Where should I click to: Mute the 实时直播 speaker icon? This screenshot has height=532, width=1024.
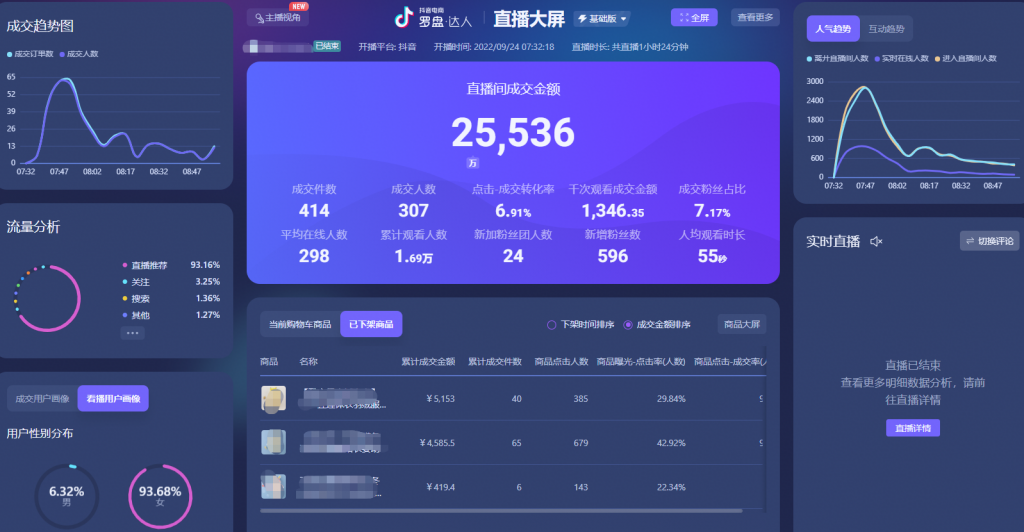[876, 242]
